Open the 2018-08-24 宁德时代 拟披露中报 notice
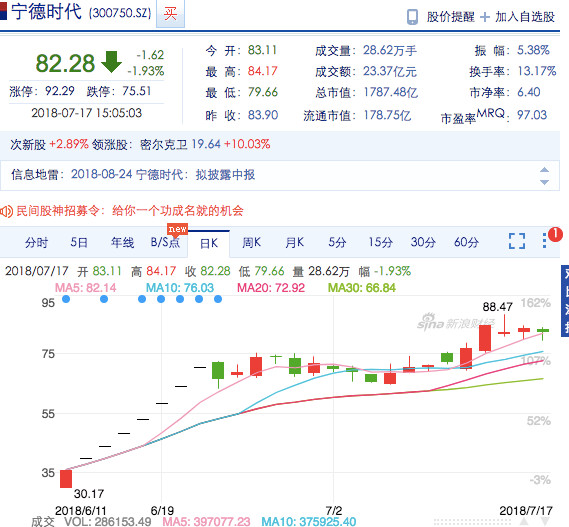This screenshot has height=527, width=569. point(163,175)
